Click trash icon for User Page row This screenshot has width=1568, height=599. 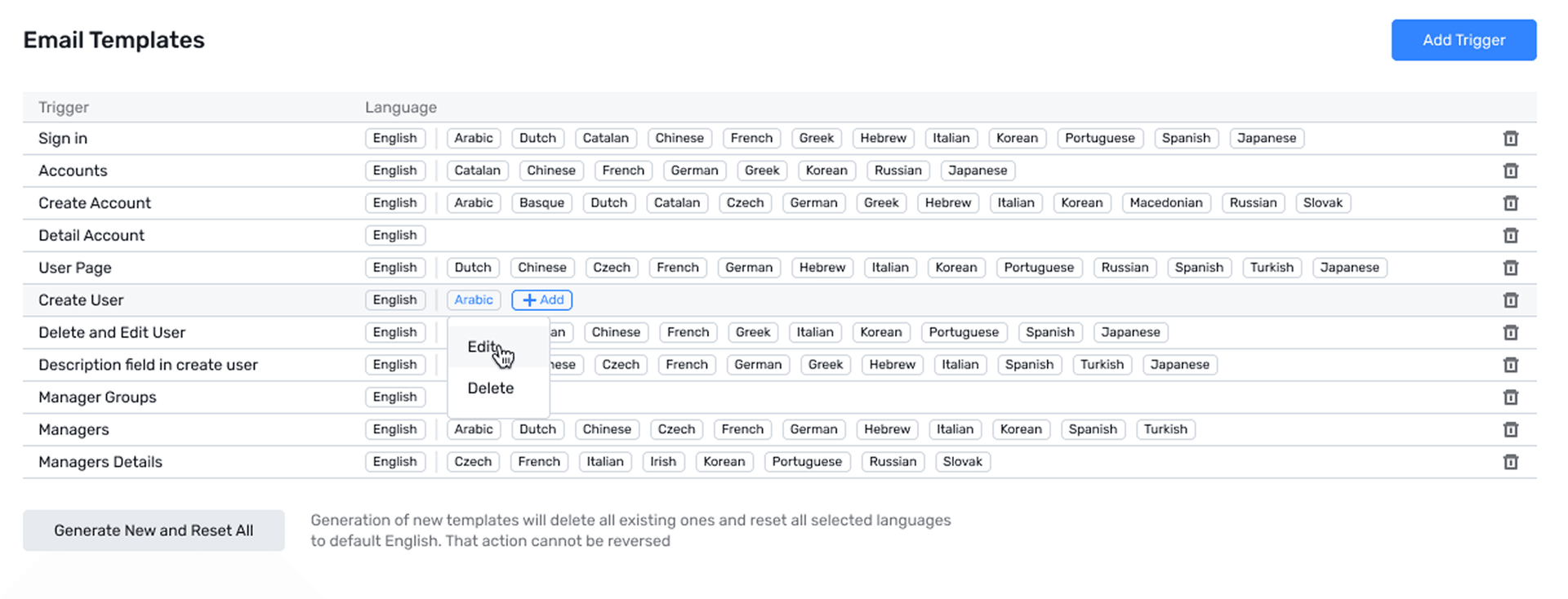click(1510, 268)
